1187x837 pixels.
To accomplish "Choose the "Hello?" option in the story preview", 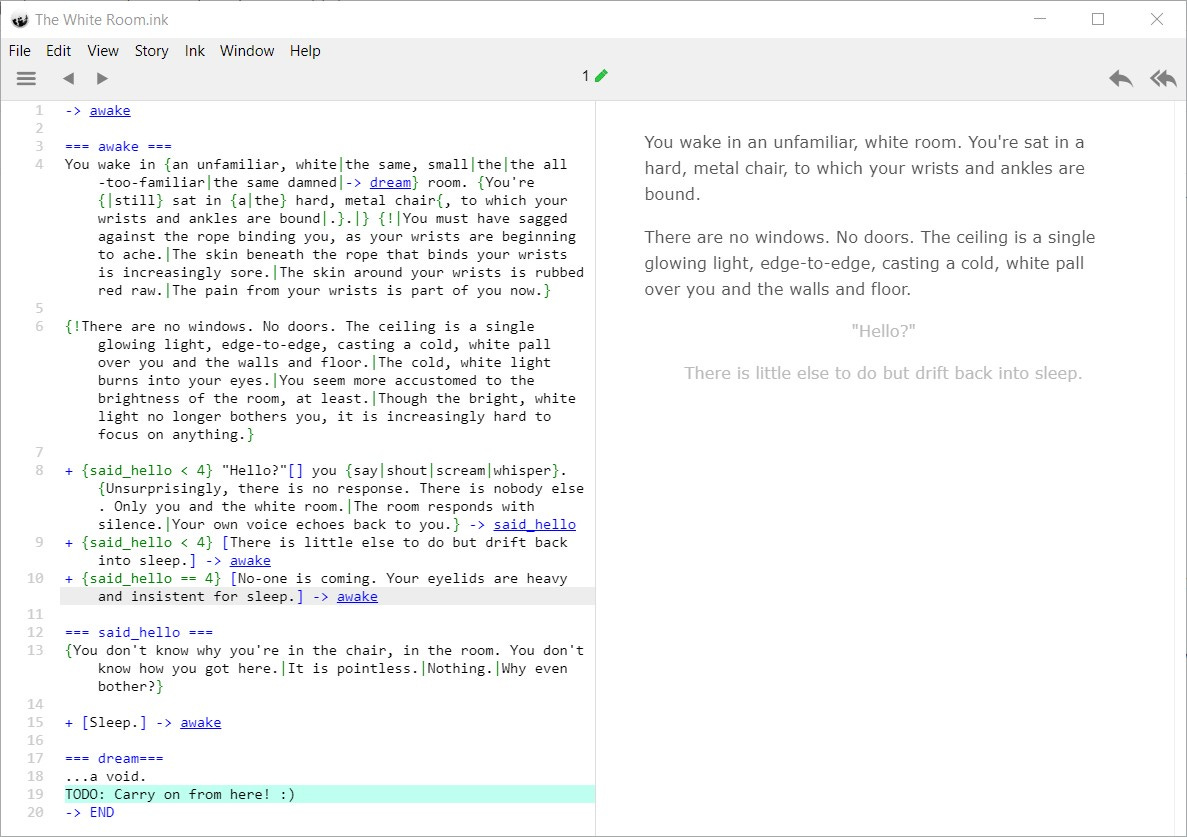I will pyautogui.click(x=882, y=329).
